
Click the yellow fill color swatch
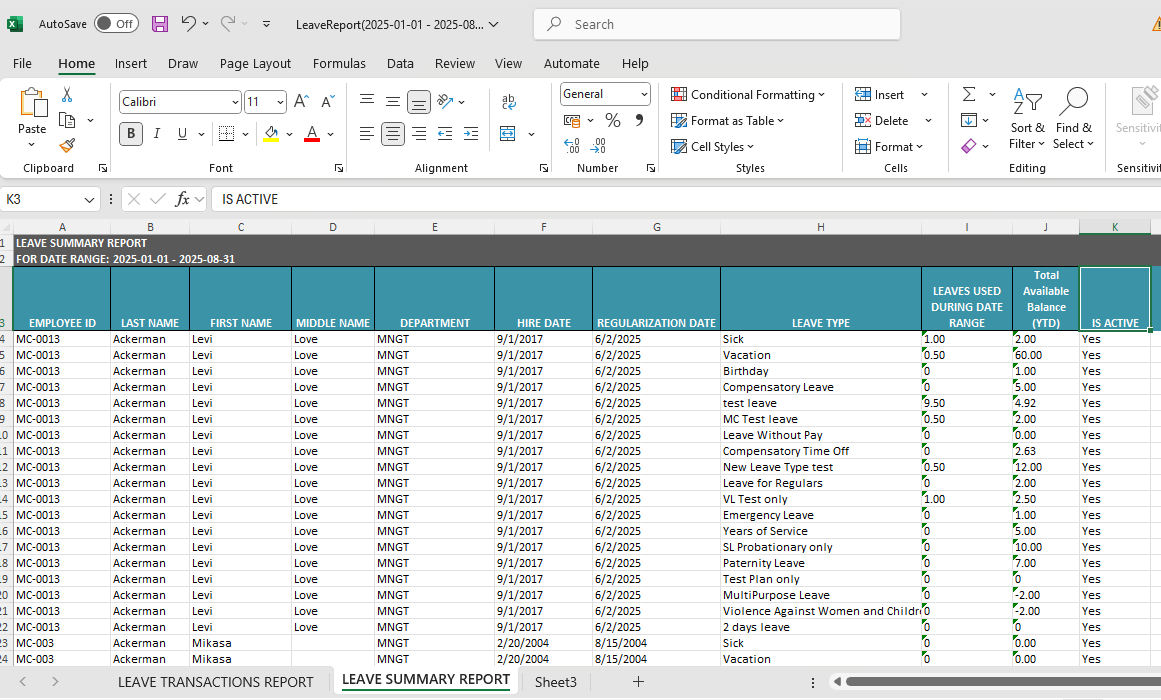(271, 134)
